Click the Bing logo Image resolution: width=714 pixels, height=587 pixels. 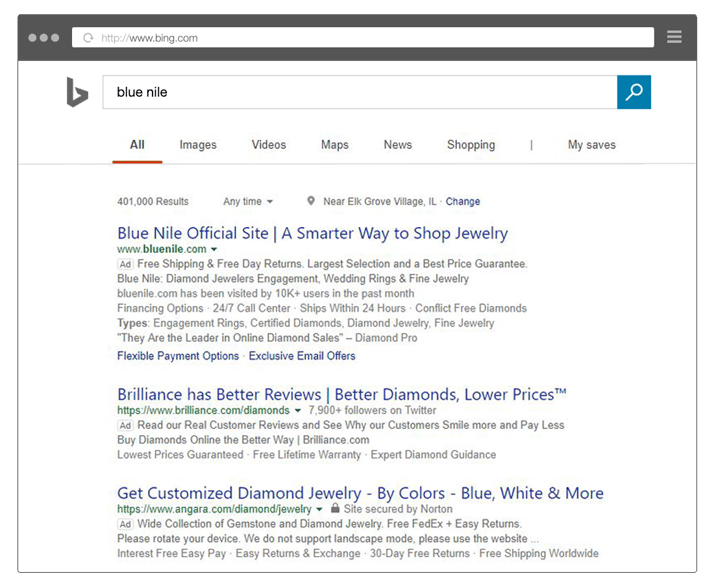[77, 92]
